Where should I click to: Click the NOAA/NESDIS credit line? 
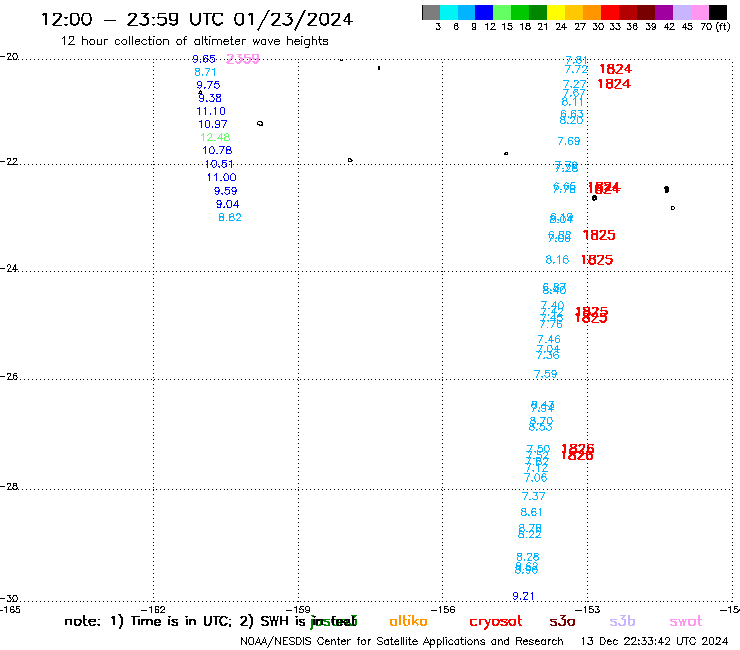click(402, 641)
